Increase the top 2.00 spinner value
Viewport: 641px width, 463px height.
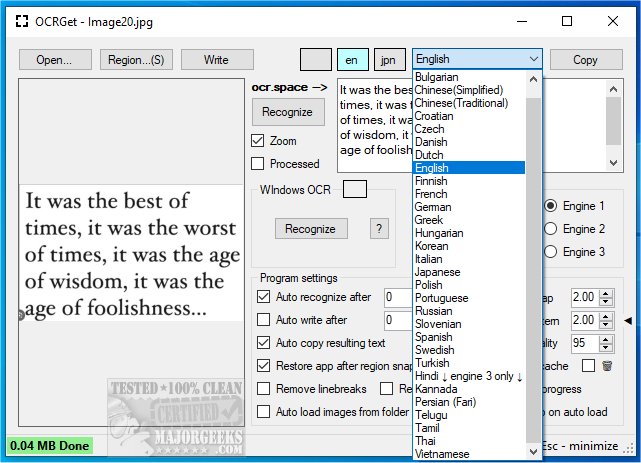pyautogui.click(x=606, y=293)
